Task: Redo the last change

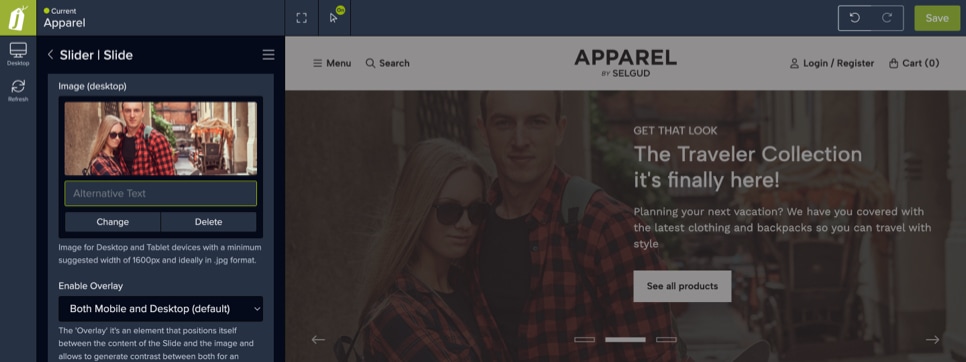Action: pyautogui.click(x=887, y=18)
